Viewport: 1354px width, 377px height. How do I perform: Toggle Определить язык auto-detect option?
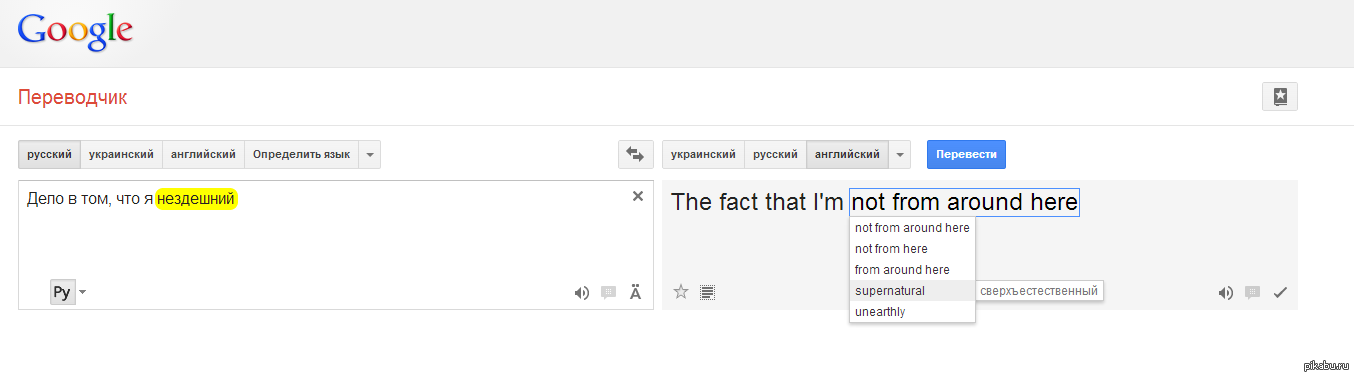coord(301,154)
